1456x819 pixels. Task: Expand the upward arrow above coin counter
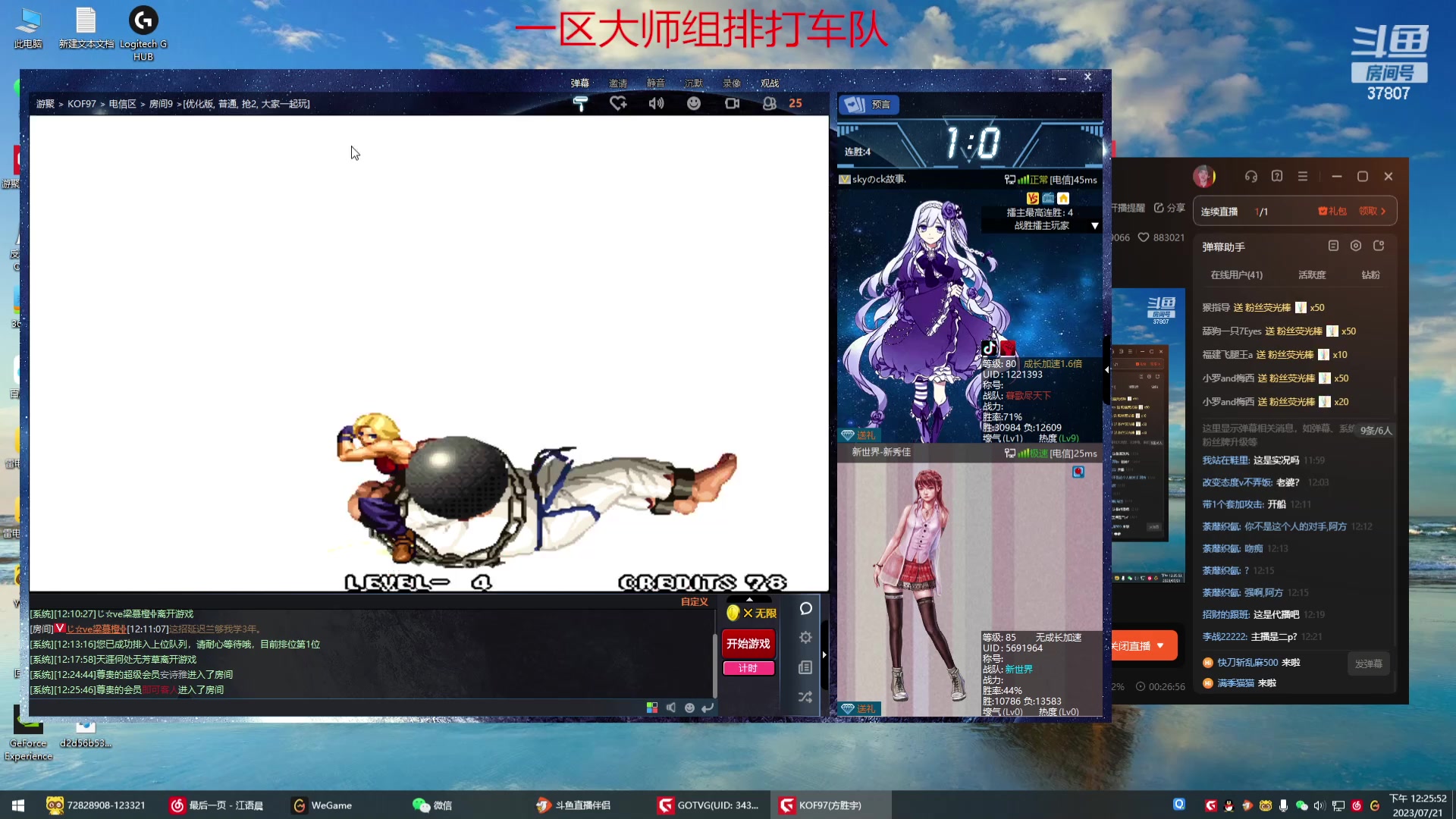pos(749,599)
